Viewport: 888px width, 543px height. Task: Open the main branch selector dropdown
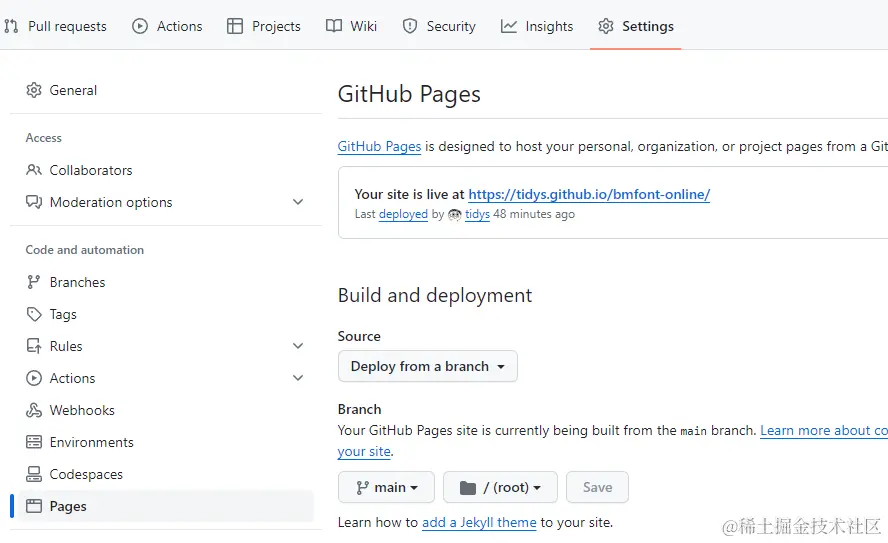(x=386, y=487)
